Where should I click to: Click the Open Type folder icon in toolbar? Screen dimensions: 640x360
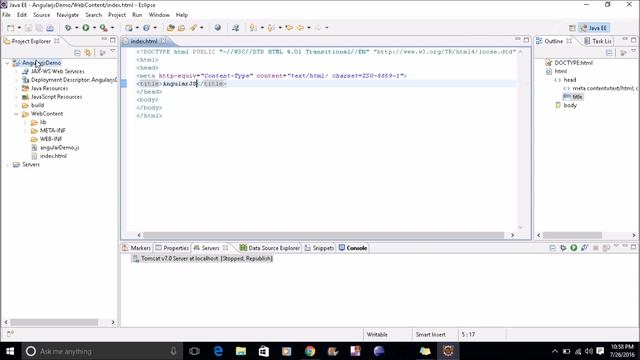(x=171, y=28)
